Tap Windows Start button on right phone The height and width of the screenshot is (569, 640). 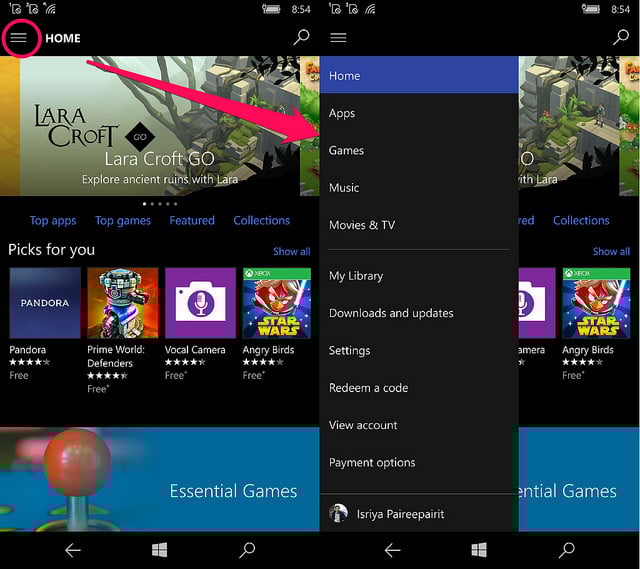click(479, 550)
